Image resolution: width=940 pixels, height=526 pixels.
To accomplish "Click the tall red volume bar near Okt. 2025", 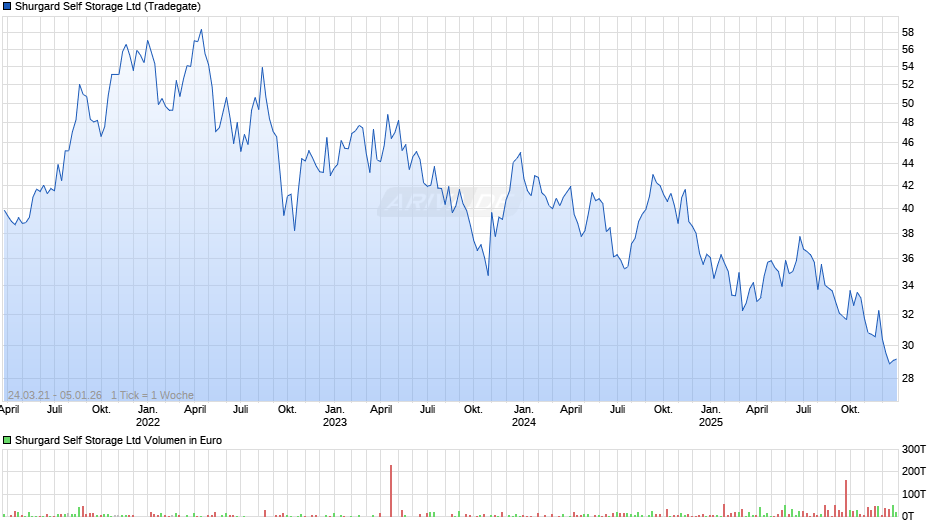I will (x=846, y=498).
